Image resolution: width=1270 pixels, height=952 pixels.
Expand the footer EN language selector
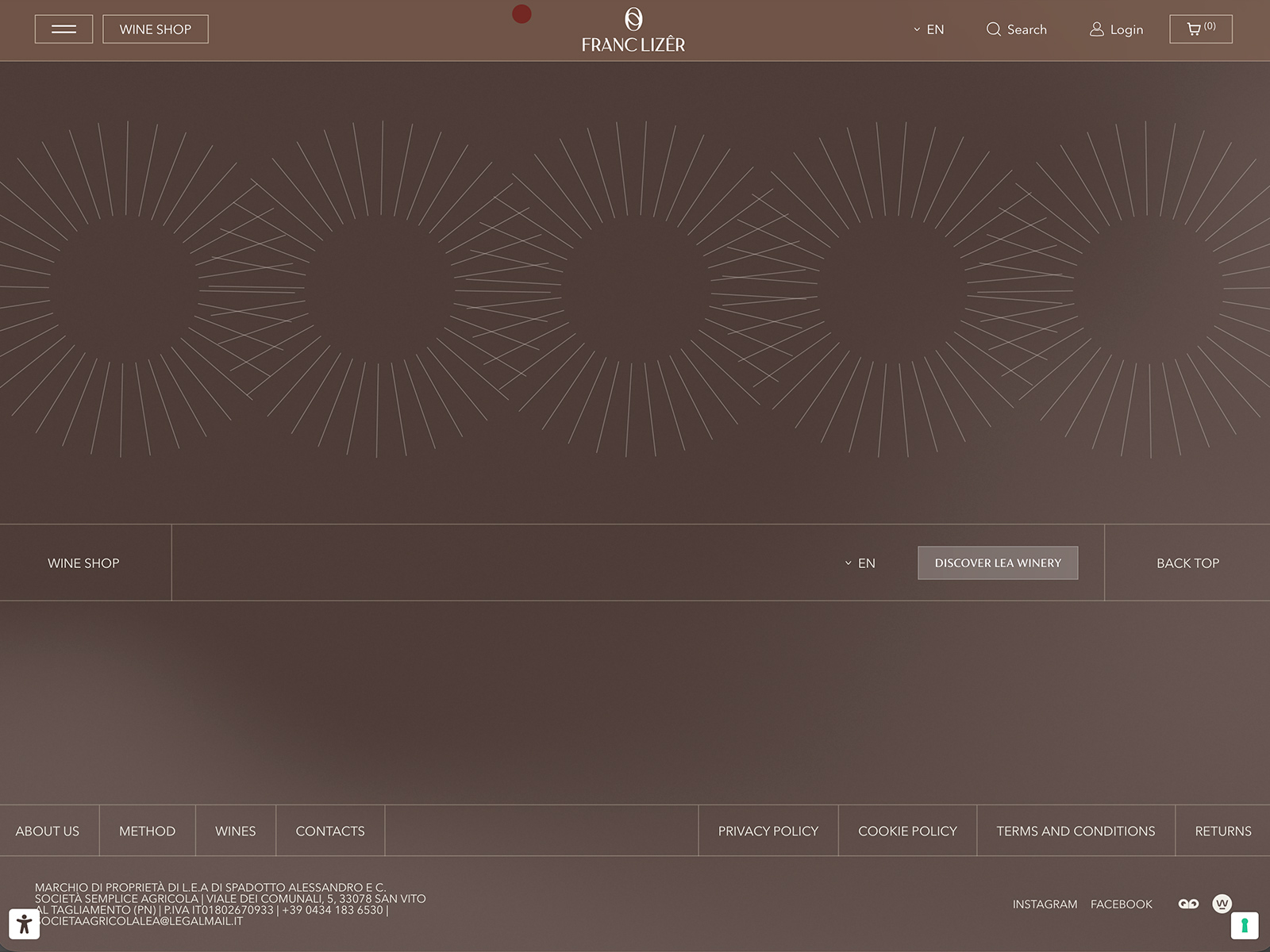[x=860, y=563]
